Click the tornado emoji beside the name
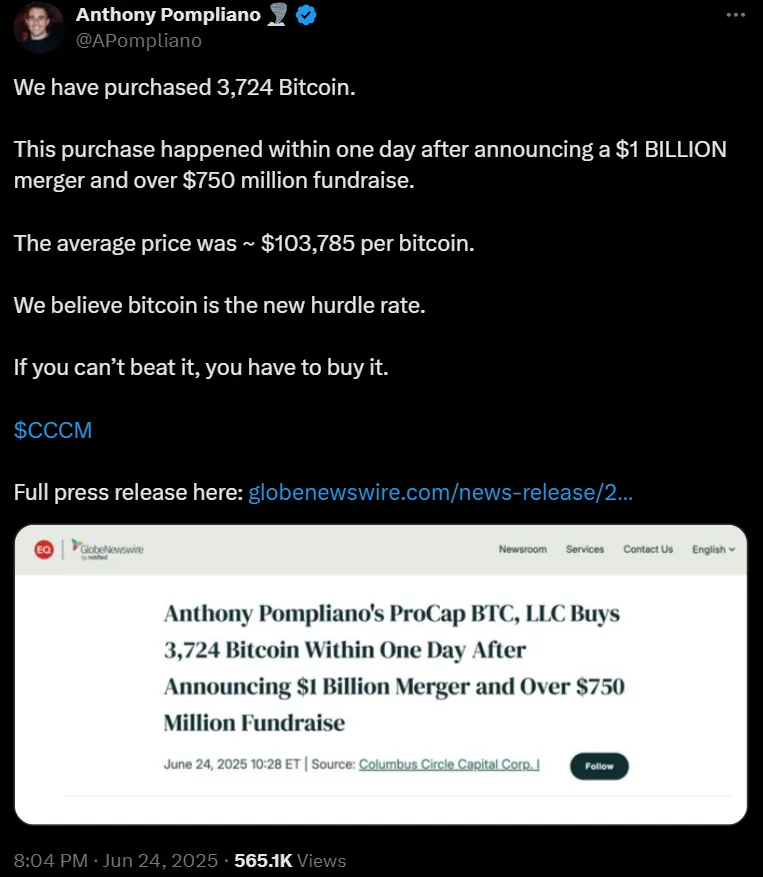Viewport: 763px width, 877px height. (x=279, y=15)
